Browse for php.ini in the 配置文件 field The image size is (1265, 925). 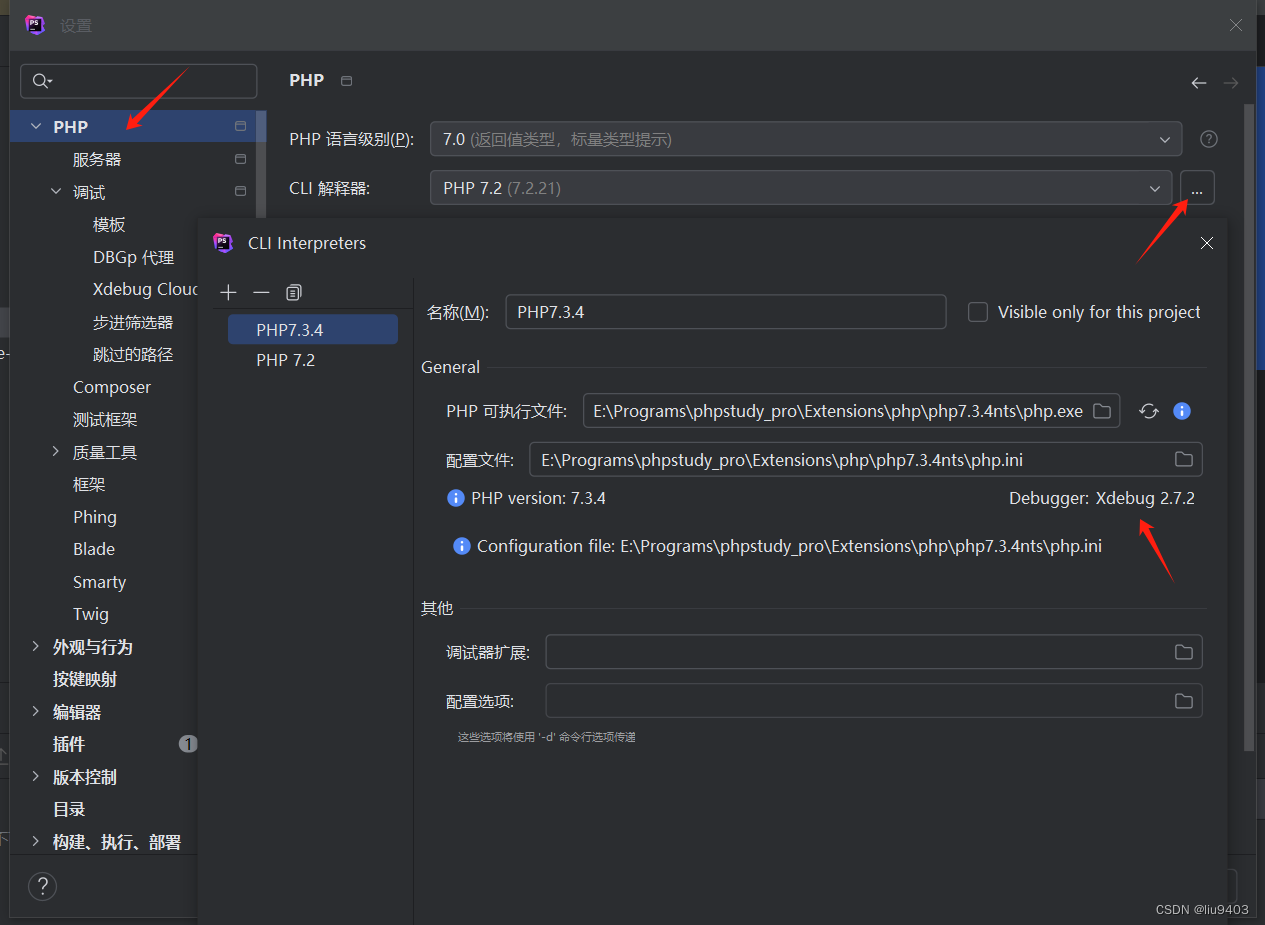point(1184,459)
